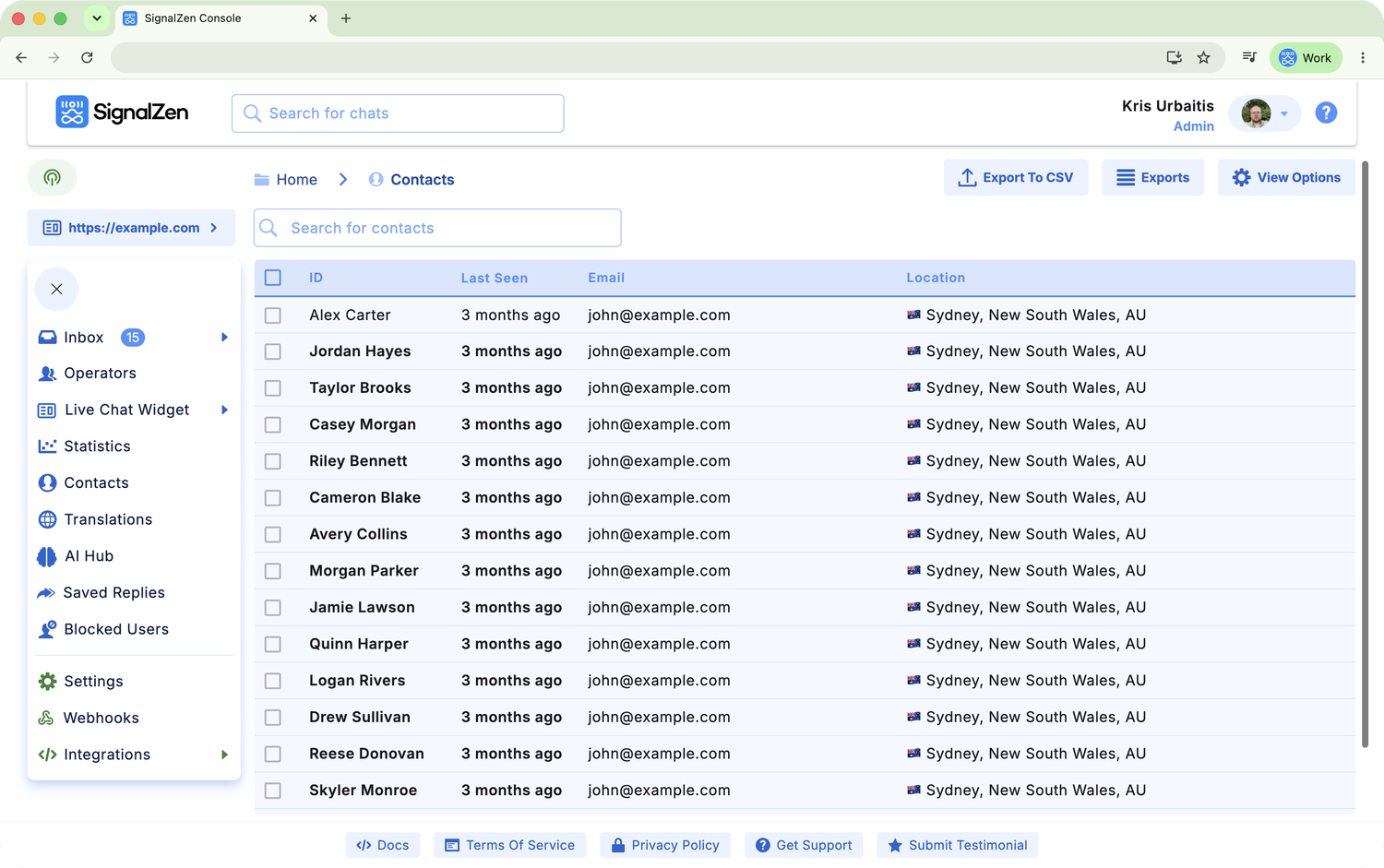Click the Operators people icon

click(x=47, y=374)
